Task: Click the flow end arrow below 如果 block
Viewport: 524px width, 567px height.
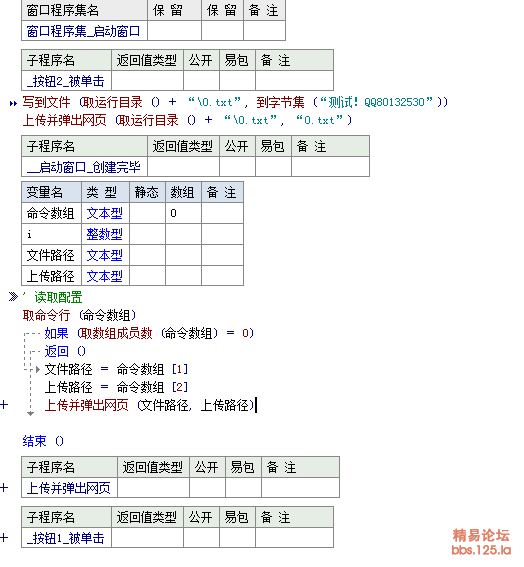Action: (x=31, y=414)
